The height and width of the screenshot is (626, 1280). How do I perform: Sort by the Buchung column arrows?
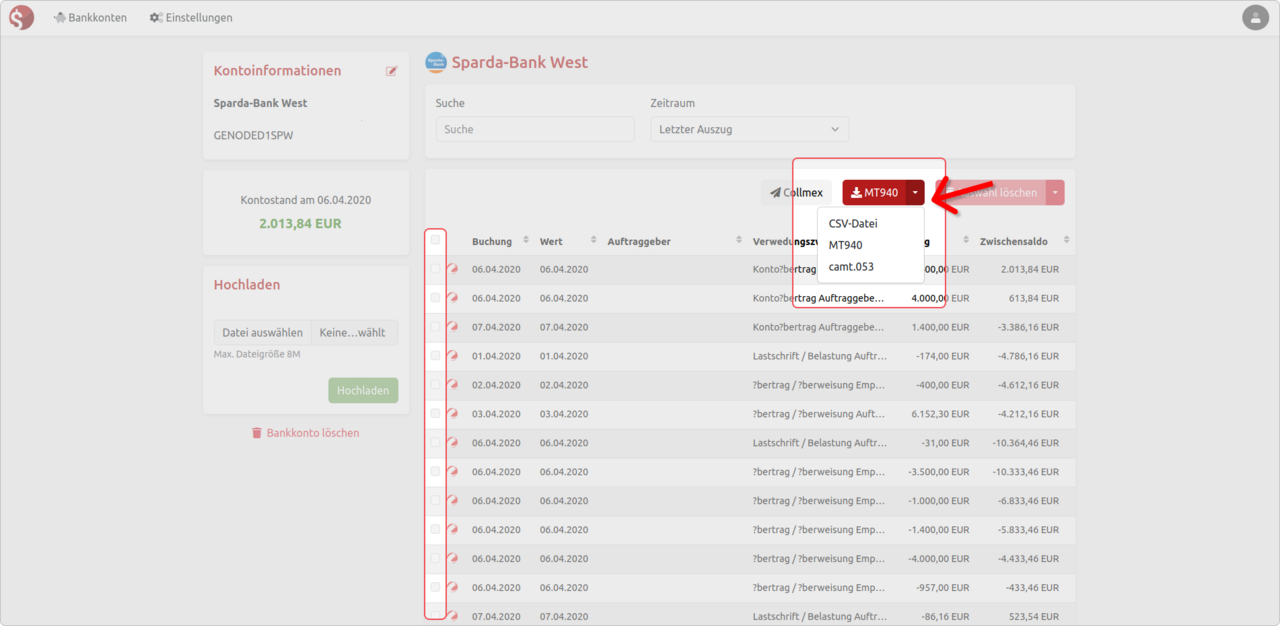523,241
